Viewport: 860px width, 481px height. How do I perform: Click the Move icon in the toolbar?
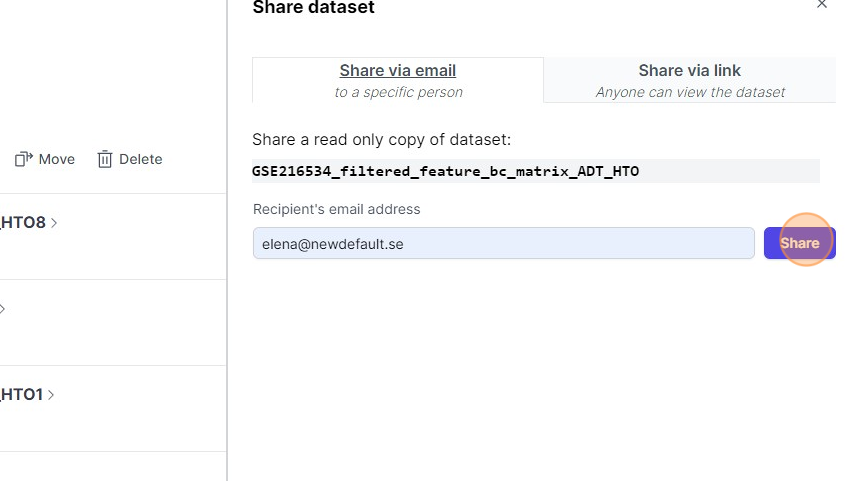[x=23, y=159]
